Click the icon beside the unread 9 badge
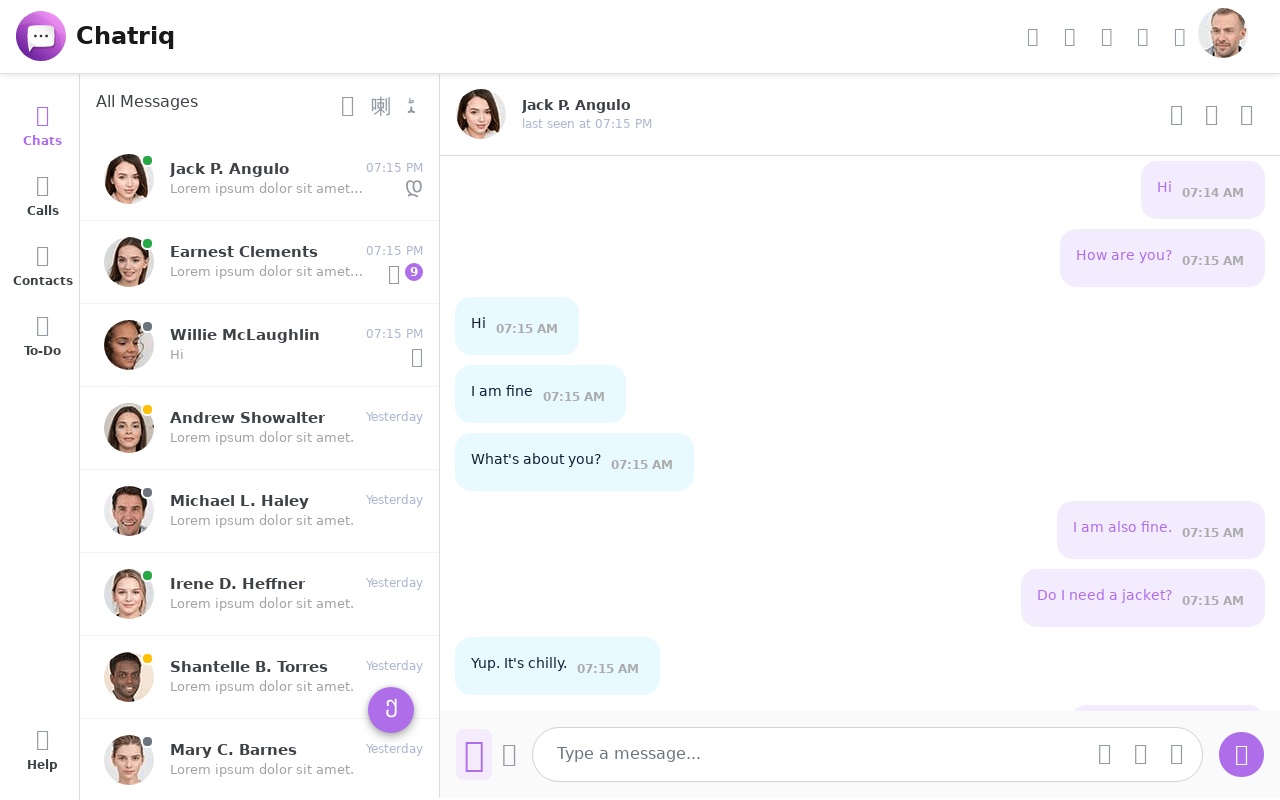 pyautogui.click(x=394, y=274)
